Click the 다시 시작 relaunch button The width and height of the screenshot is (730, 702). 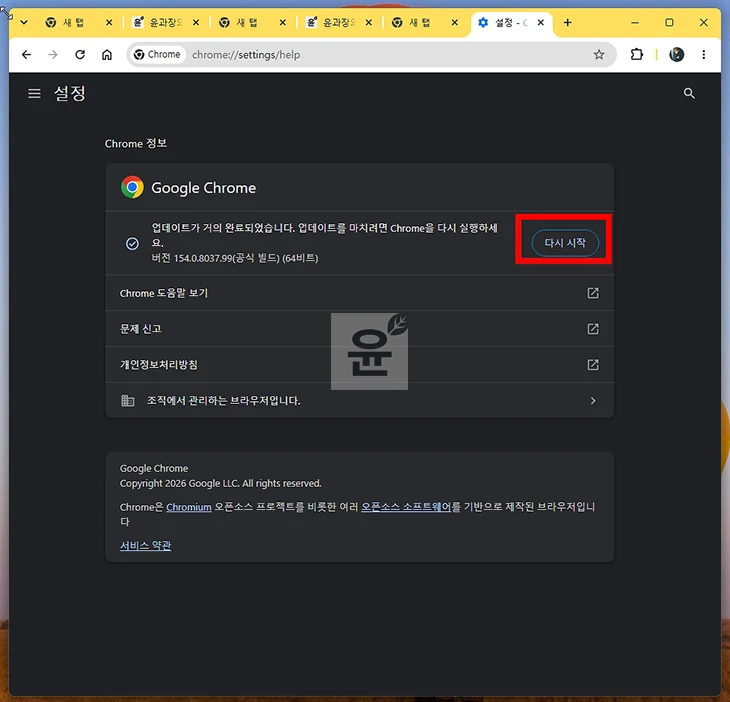565,243
